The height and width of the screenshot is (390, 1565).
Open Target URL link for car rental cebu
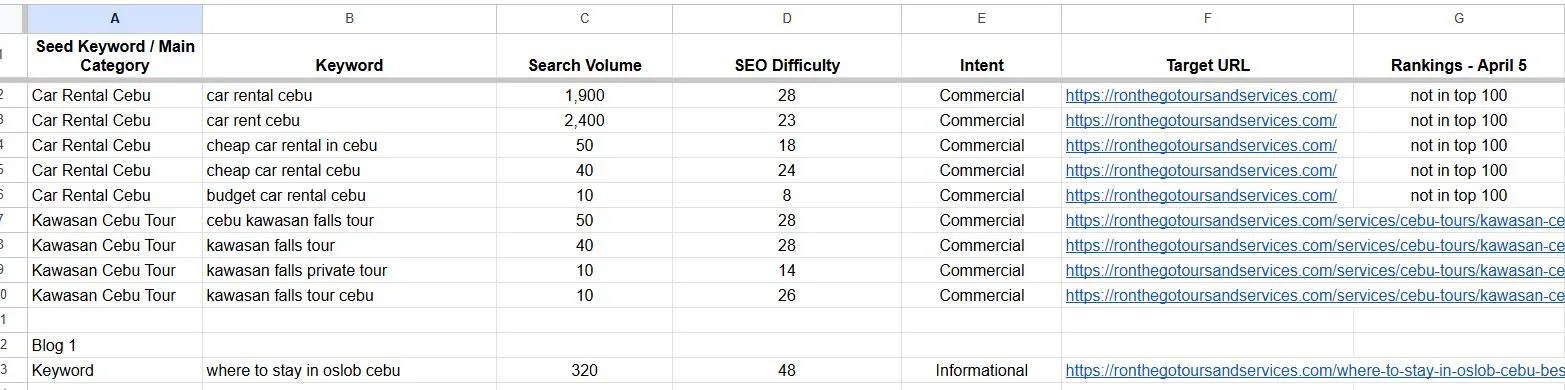1201,96
